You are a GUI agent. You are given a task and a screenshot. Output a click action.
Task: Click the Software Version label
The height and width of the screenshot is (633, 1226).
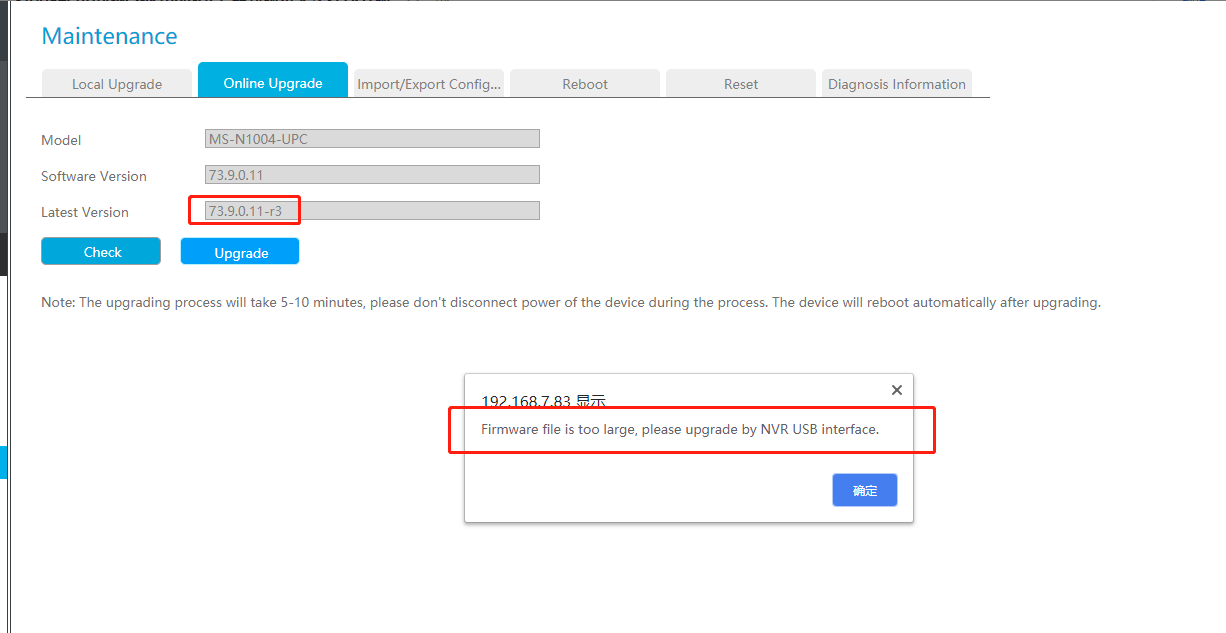click(94, 176)
